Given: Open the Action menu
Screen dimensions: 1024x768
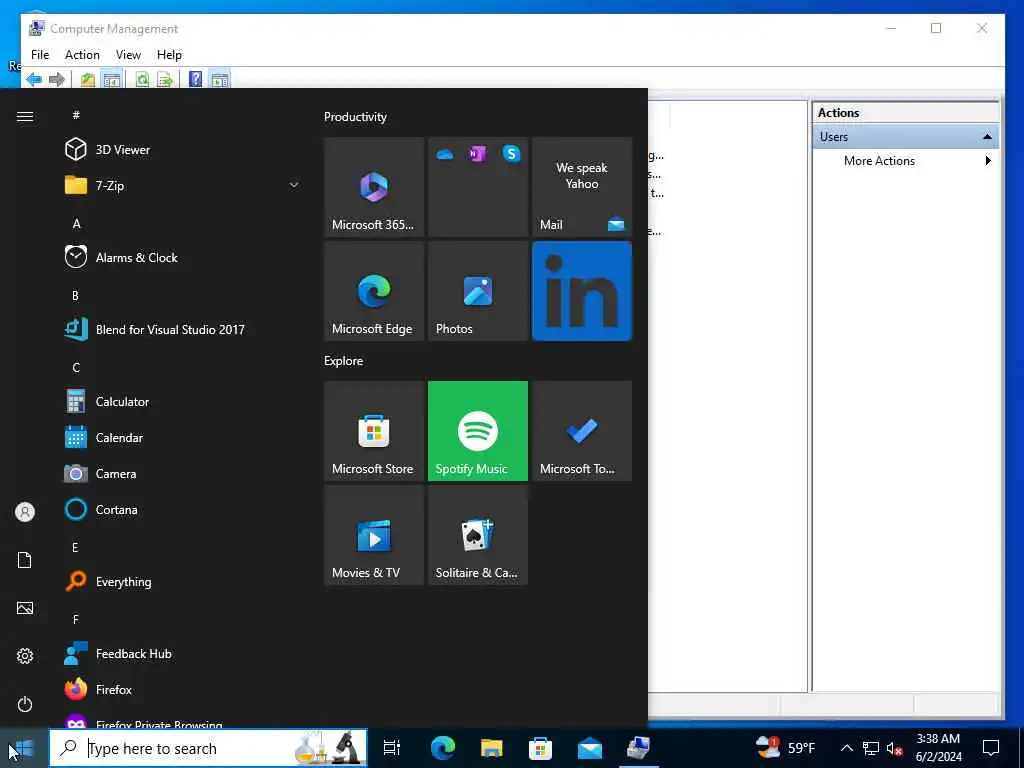Looking at the screenshot, I should 82,55.
